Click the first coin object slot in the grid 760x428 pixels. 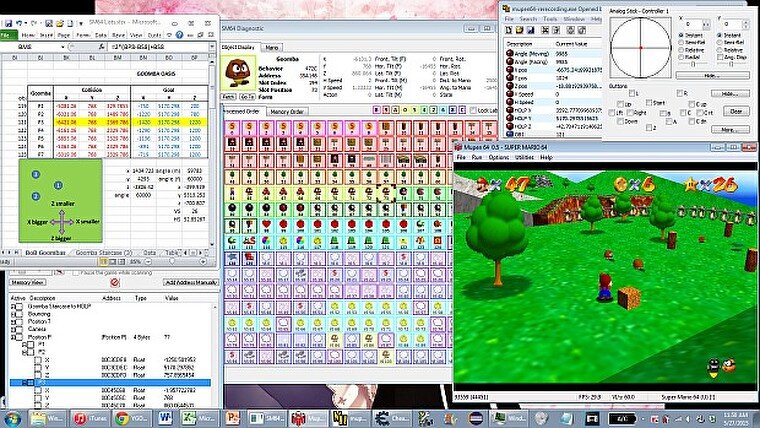[232, 128]
